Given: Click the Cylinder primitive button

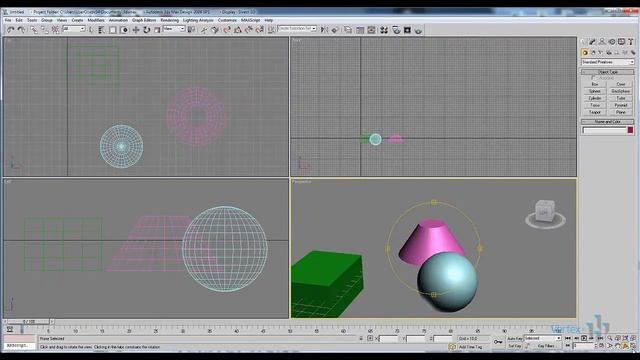Looking at the screenshot, I should point(595,98).
